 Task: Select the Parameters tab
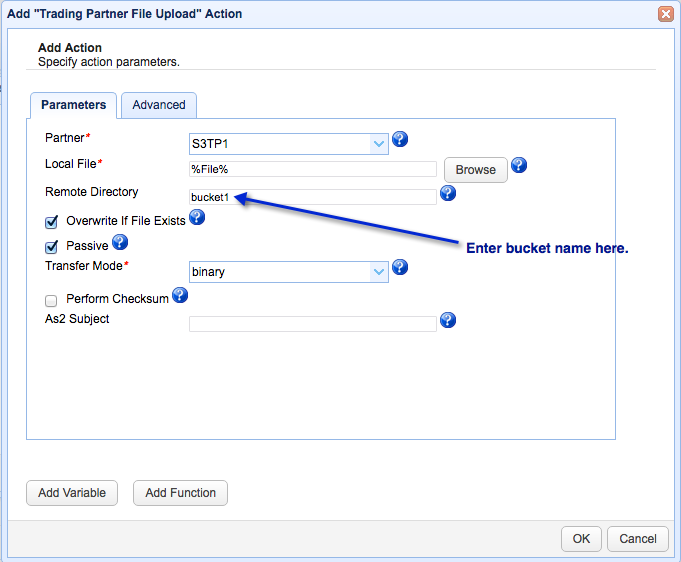coord(73,105)
